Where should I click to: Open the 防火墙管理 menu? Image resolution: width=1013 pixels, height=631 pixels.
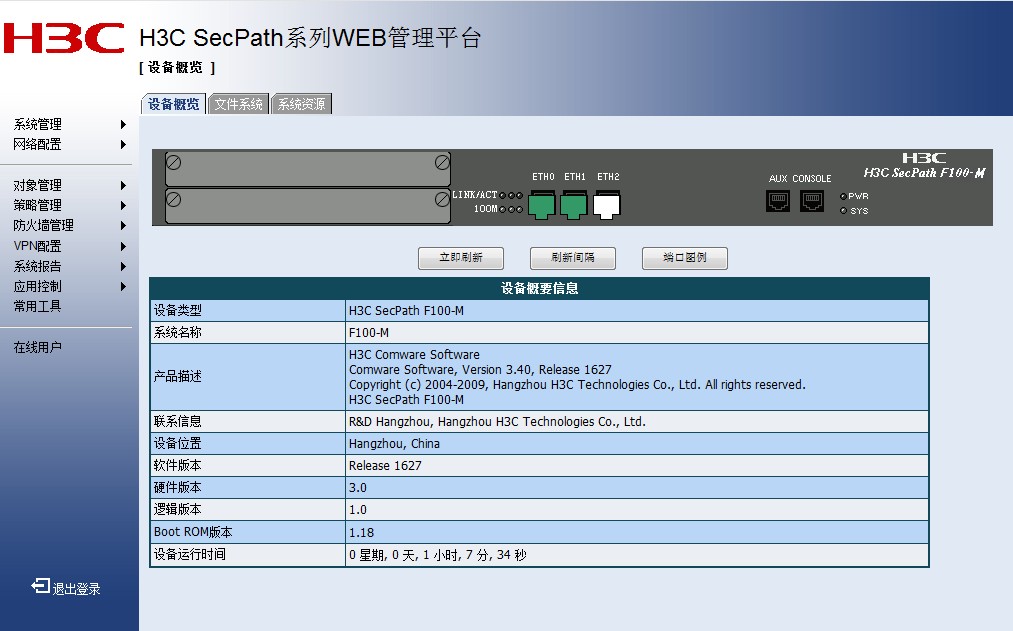coord(43,226)
